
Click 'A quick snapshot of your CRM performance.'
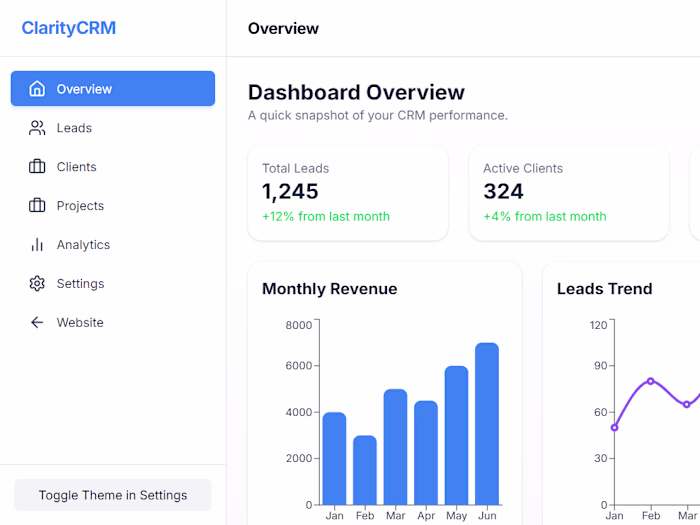[x=378, y=116]
